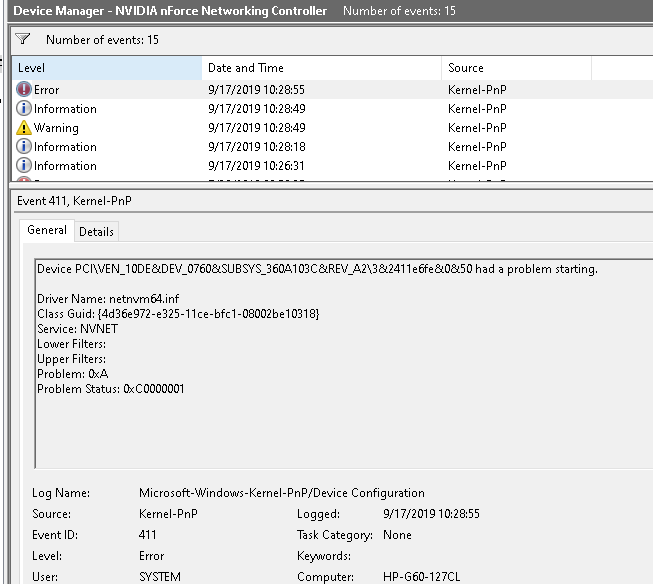Click the User value SYSTEM

[160, 577]
